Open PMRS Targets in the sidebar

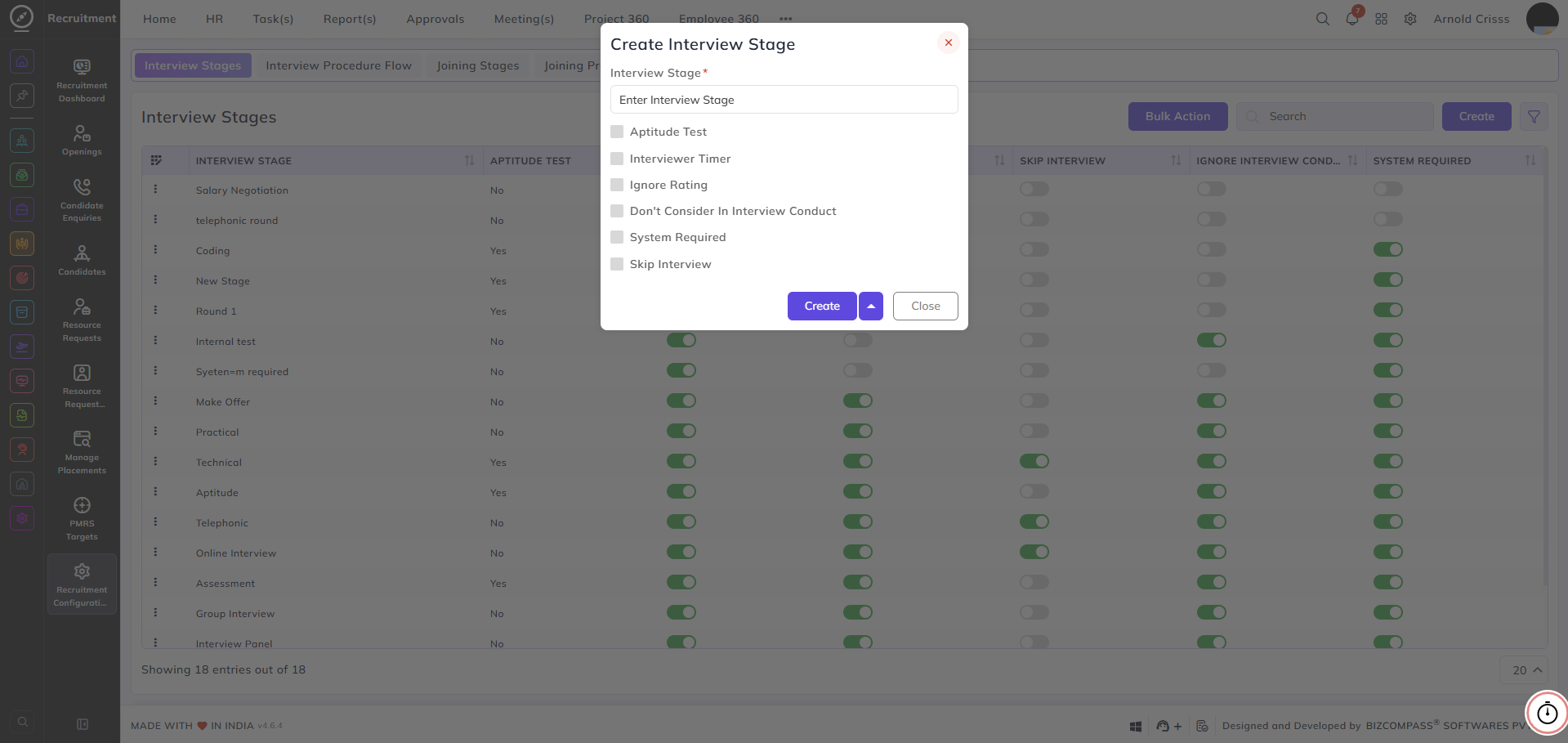[x=82, y=517]
